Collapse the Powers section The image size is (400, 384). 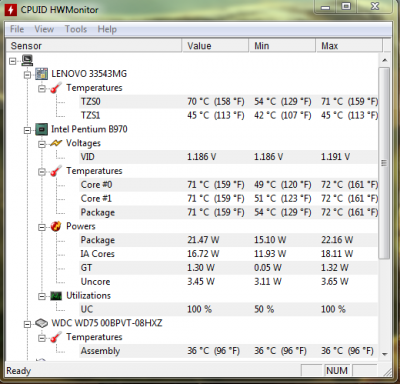coord(42,227)
